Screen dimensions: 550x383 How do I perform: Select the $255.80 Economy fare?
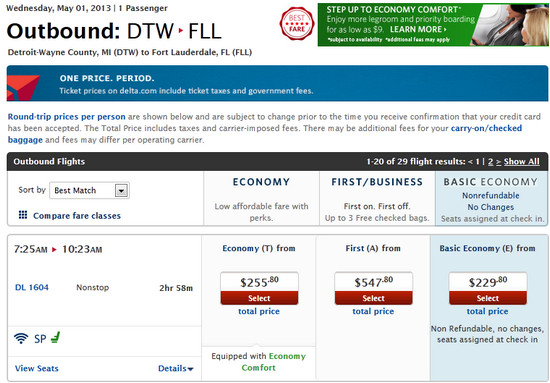259,298
